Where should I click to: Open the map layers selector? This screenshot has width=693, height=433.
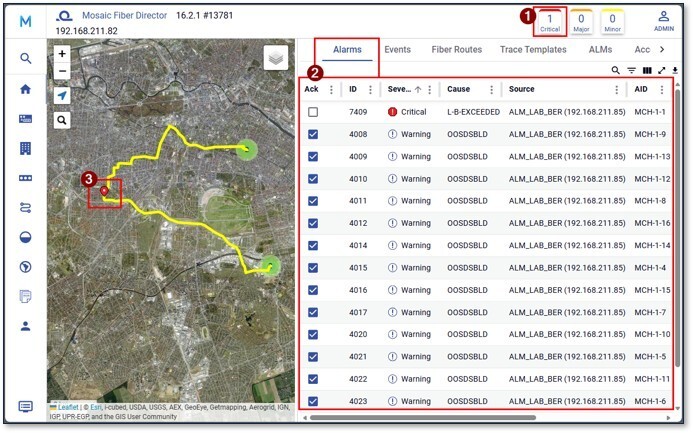(x=276, y=57)
